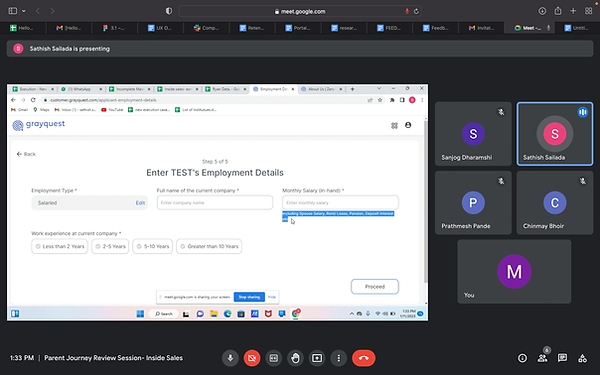
Task: Open chat with everyone panel
Action: pyautogui.click(x=562, y=358)
